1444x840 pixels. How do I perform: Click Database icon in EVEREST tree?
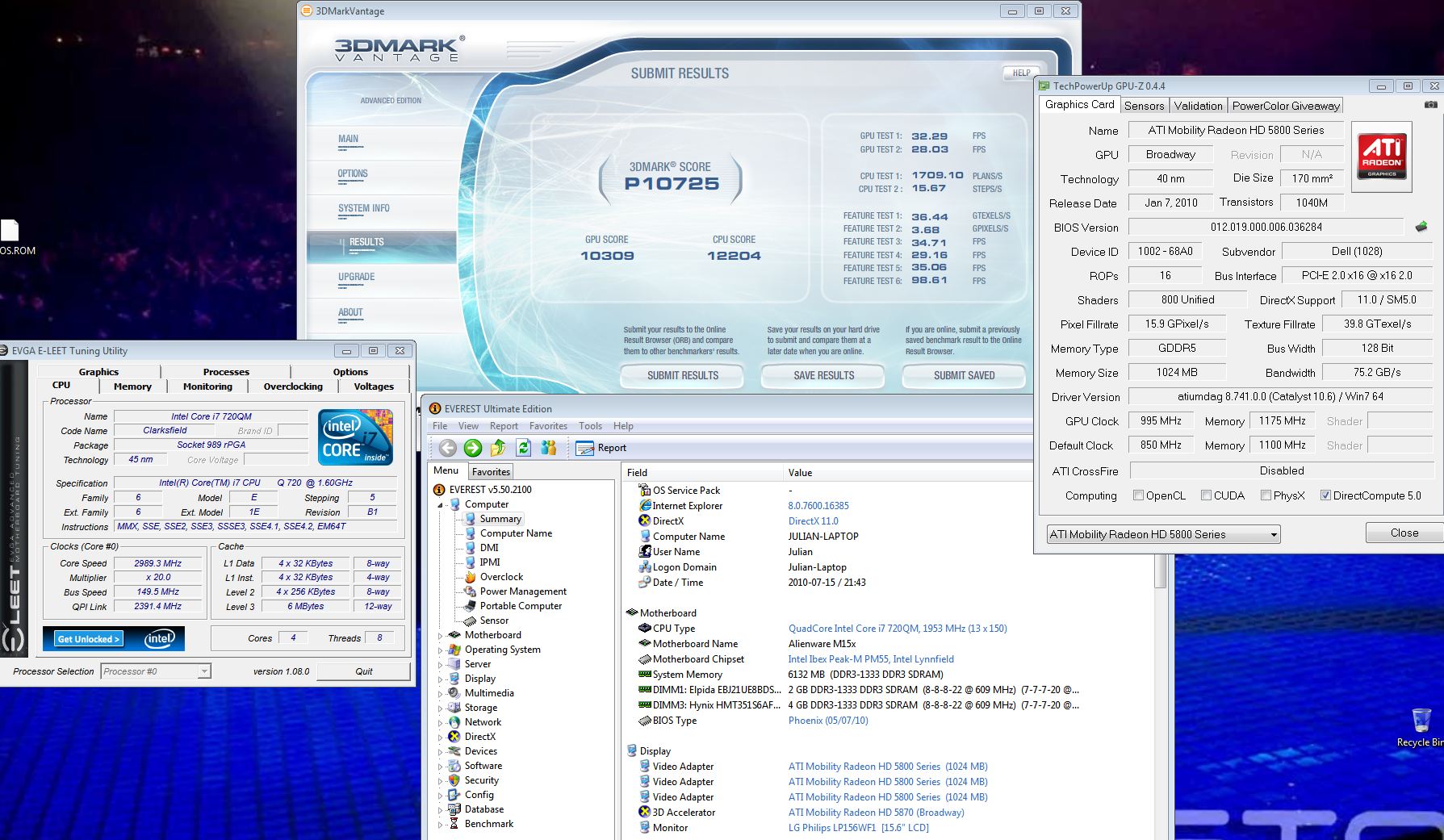click(x=454, y=809)
